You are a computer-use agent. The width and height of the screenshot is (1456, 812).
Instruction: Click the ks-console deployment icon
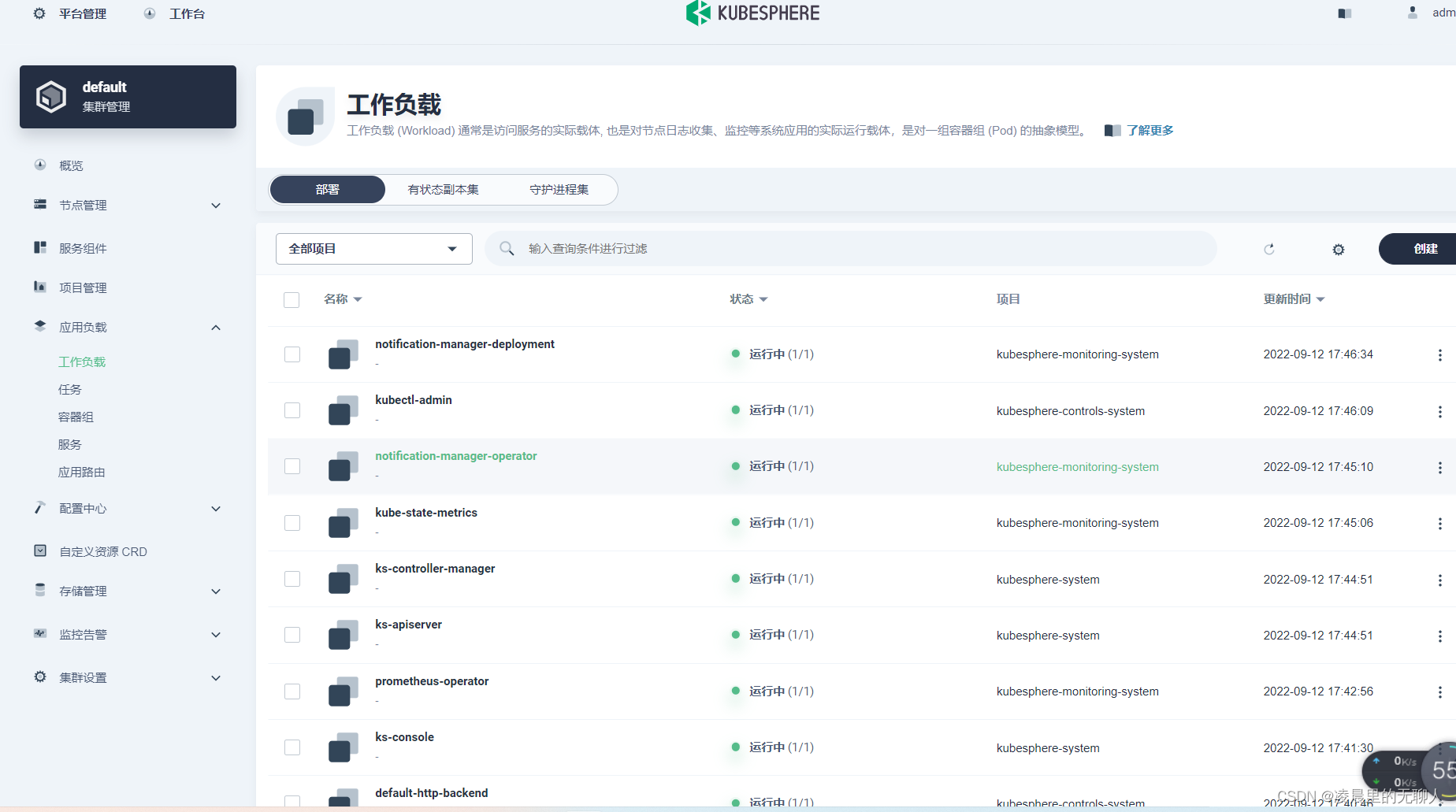(x=344, y=747)
